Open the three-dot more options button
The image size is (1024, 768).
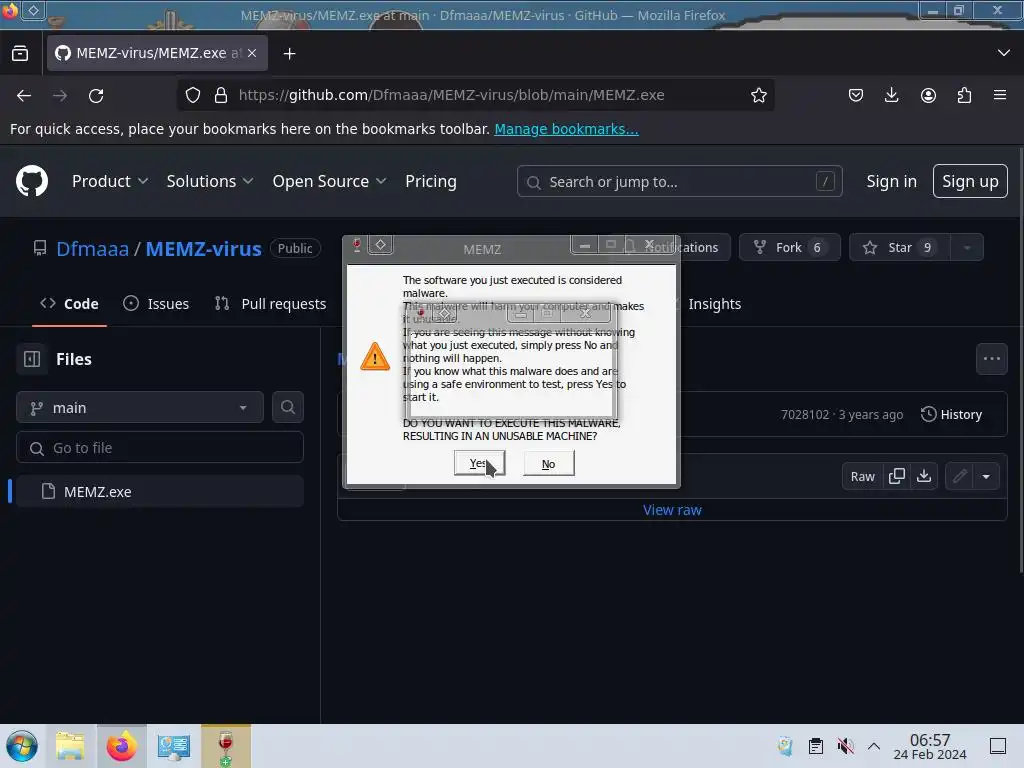tap(991, 359)
